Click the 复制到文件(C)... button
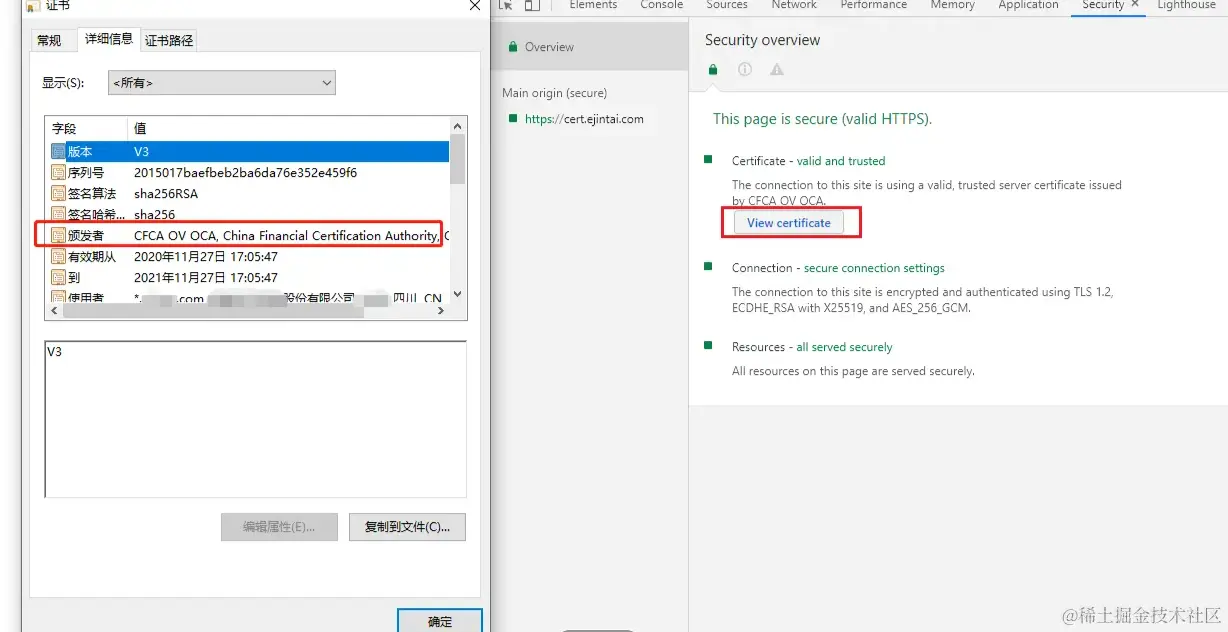 pyautogui.click(x=407, y=527)
